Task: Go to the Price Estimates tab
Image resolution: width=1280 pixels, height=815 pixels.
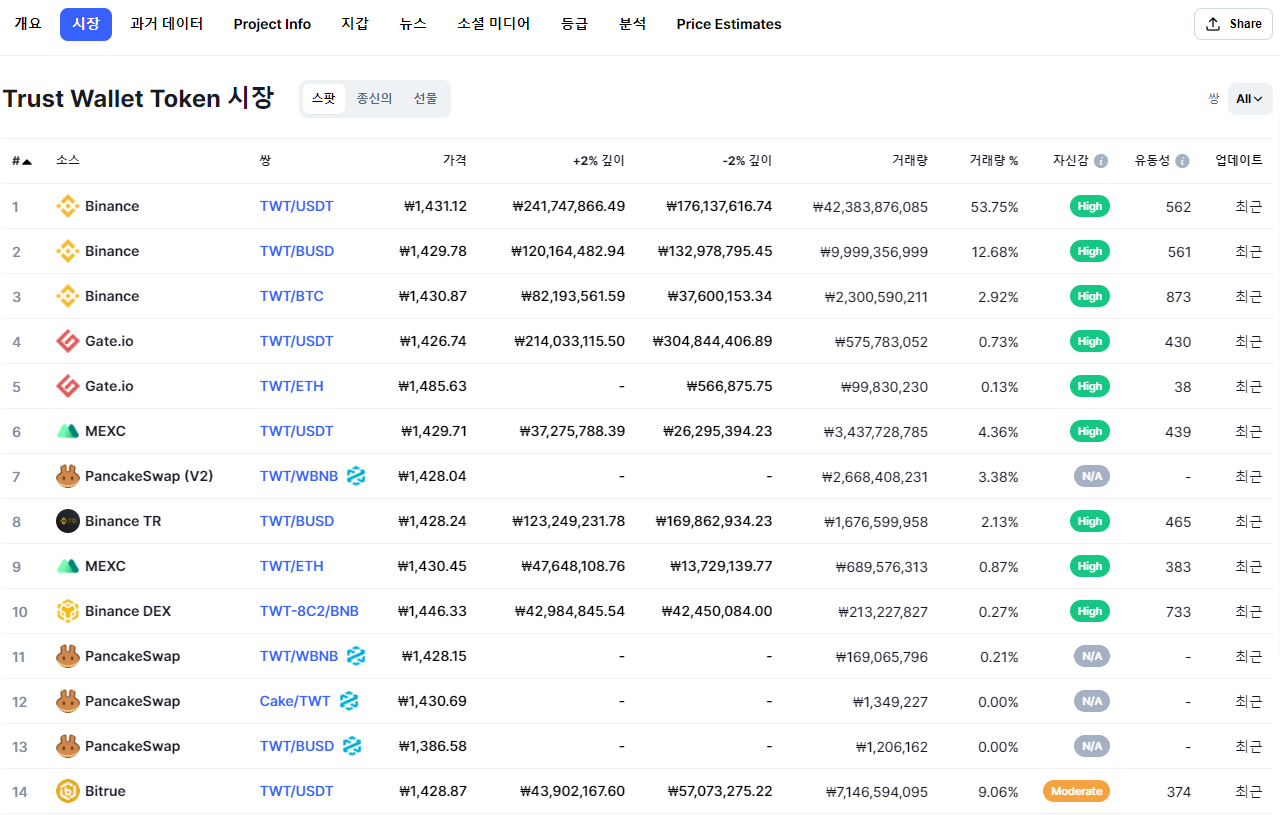Action: tap(729, 24)
